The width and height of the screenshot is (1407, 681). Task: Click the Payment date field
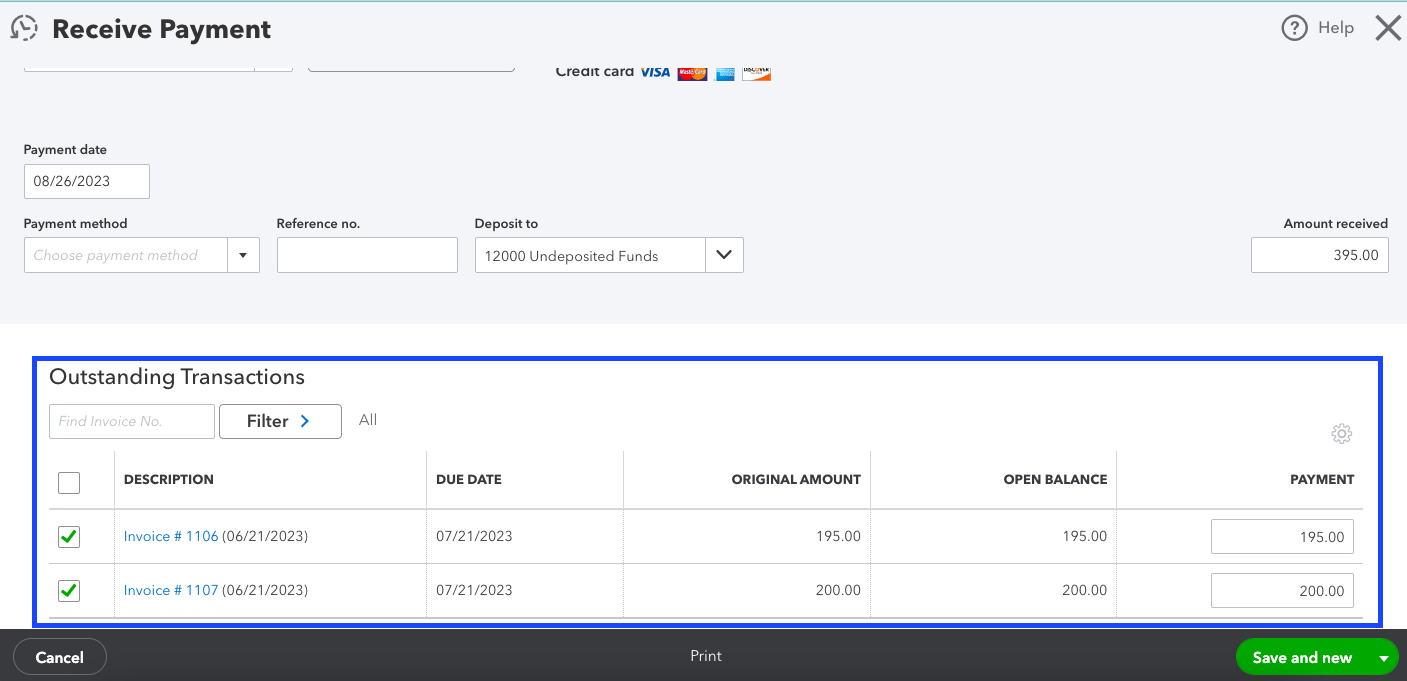pos(87,182)
